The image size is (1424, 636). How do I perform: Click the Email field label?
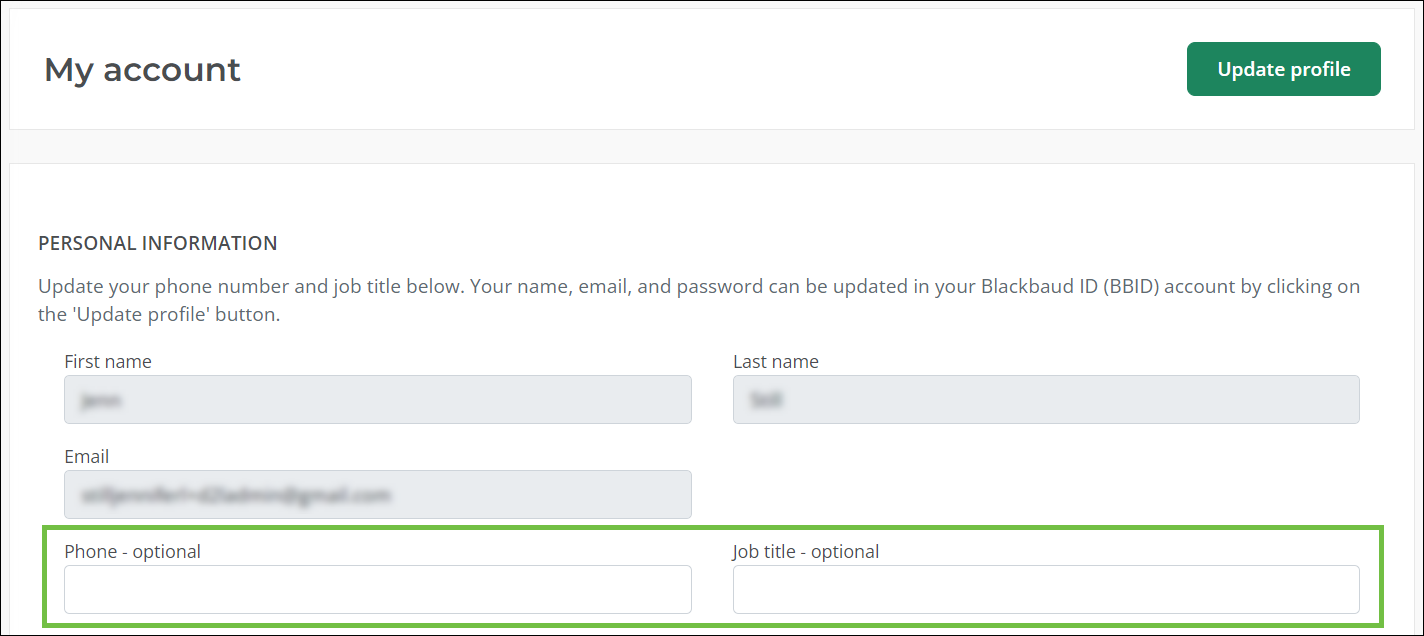click(86, 456)
